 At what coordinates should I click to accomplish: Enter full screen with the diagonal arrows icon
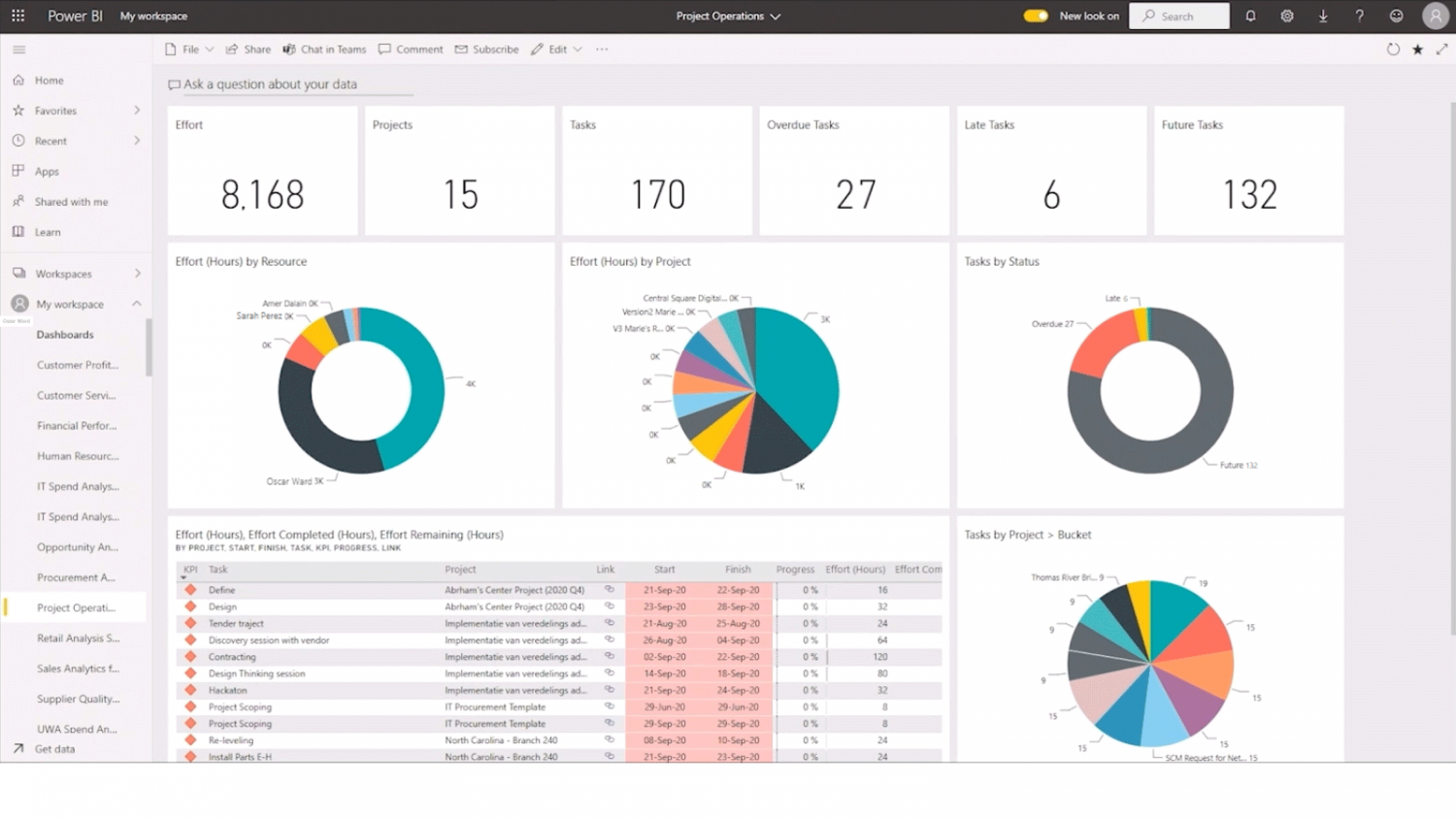[x=1442, y=49]
